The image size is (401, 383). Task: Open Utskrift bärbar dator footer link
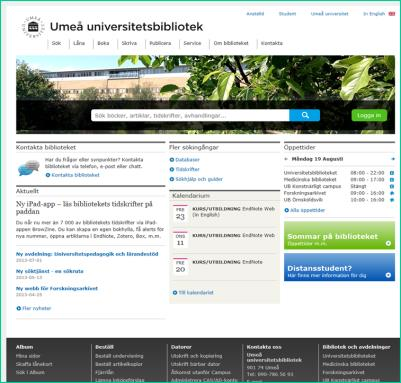tap(195, 364)
